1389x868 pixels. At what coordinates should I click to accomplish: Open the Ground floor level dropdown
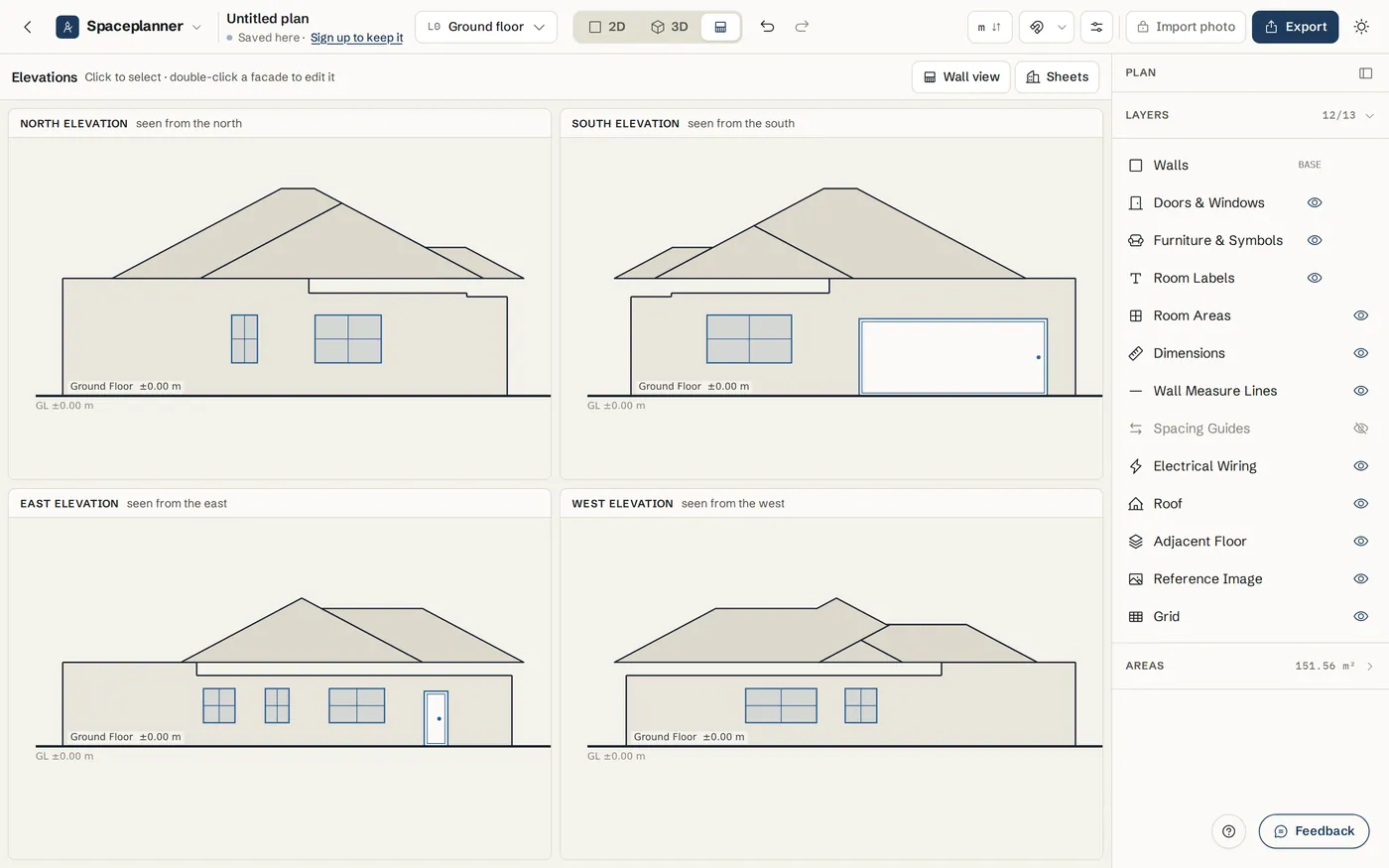point(486,27)
